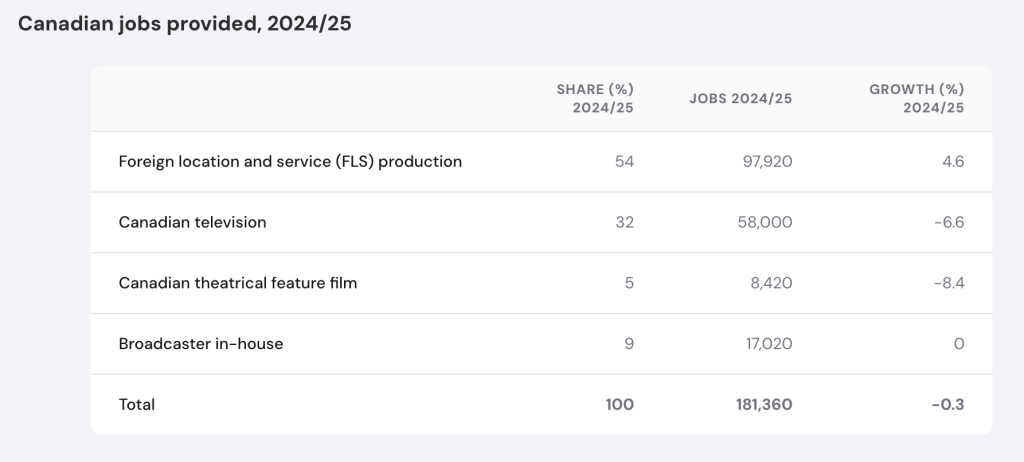
Task: Click the 97,920 jobs value for FLS production
Action: [x=764, y=161]
